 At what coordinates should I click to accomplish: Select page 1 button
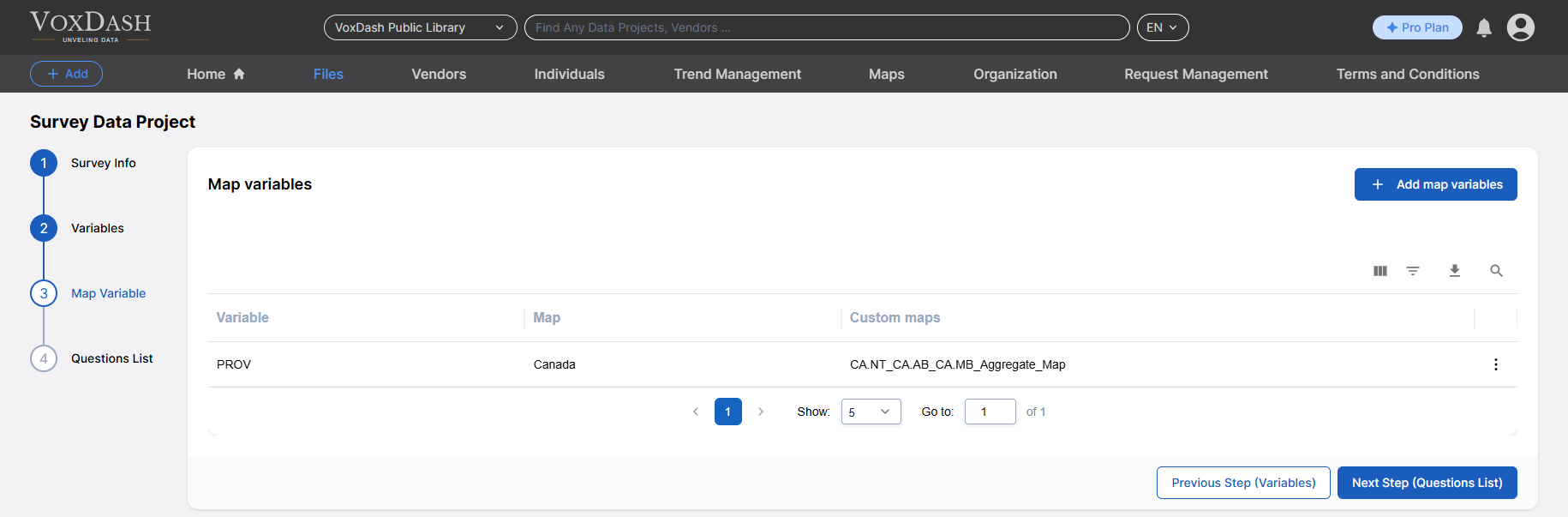coord(728,412)
